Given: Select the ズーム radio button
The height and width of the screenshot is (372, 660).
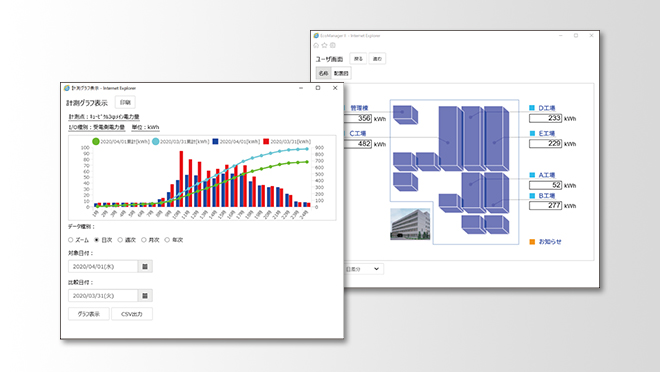Looking at the screenshot, I should tap(71, 240).
